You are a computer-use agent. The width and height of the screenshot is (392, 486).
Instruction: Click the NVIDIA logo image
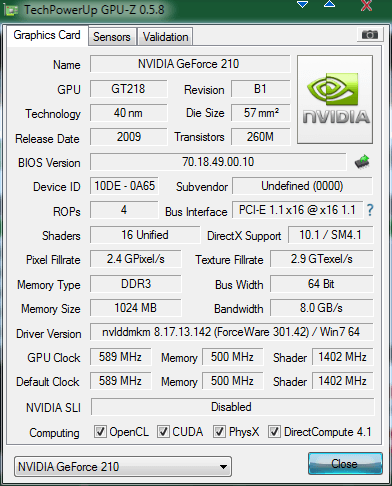[x=335, y=100]
